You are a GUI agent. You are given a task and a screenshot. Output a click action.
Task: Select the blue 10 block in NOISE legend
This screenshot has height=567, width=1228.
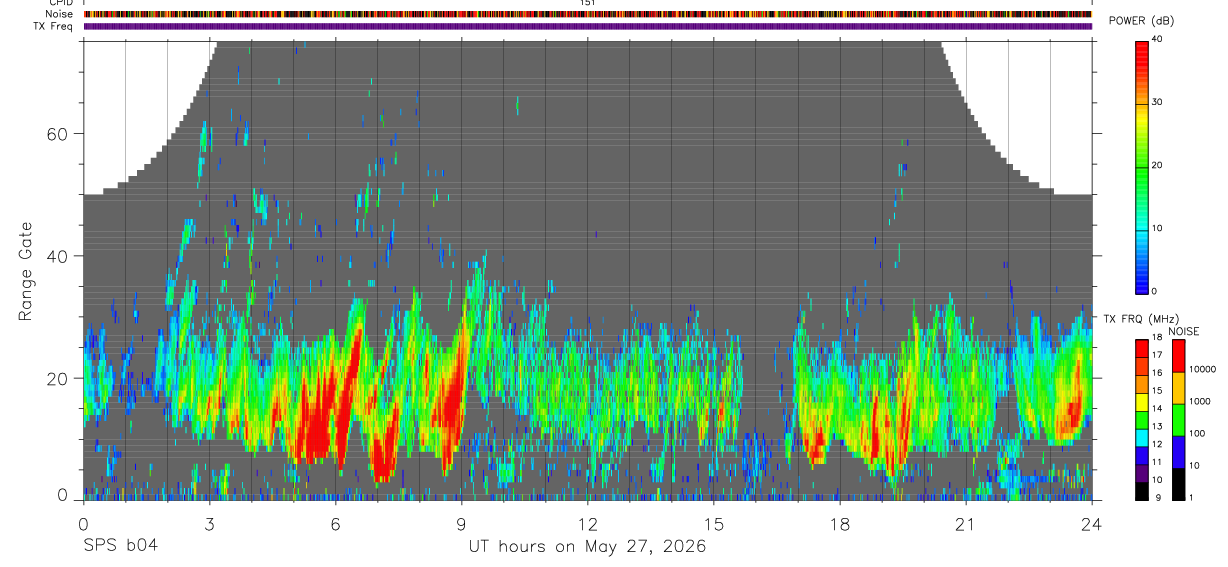[x=1177, y=452]
